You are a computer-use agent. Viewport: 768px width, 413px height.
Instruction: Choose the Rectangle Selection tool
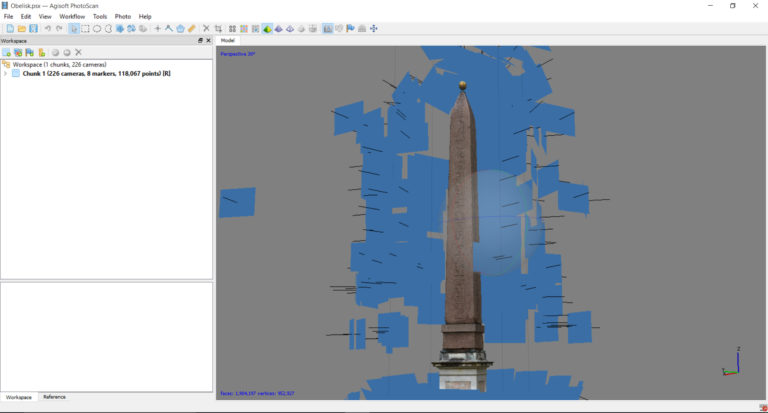85,28
